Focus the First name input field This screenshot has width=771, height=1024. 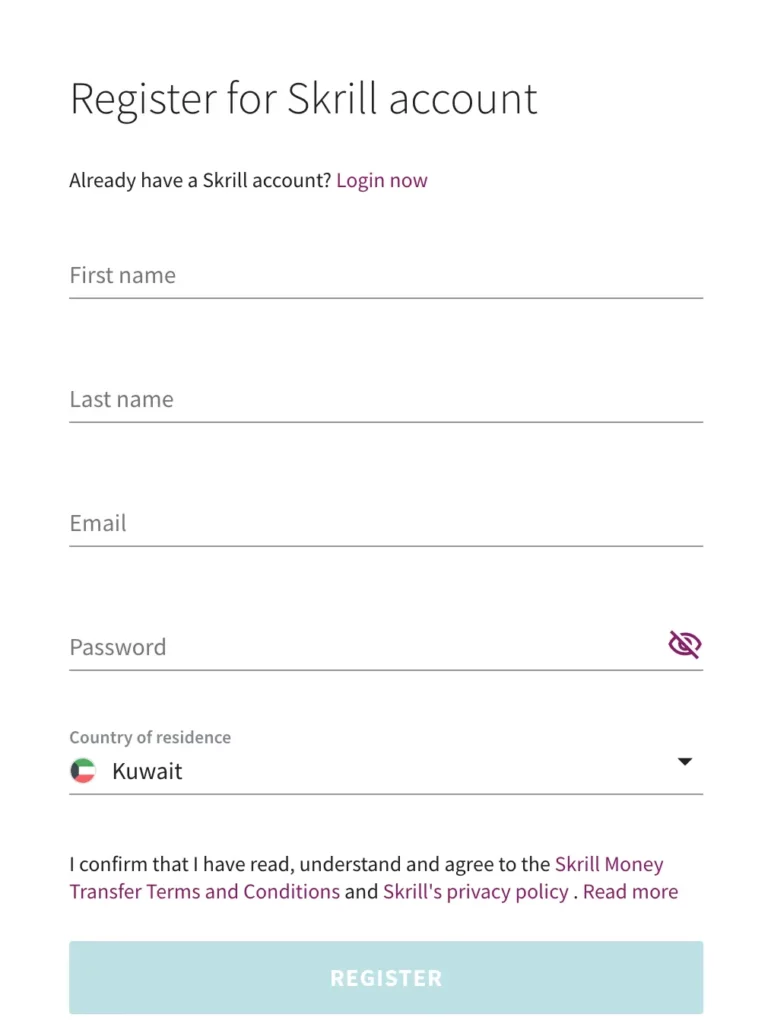point(385,276)
